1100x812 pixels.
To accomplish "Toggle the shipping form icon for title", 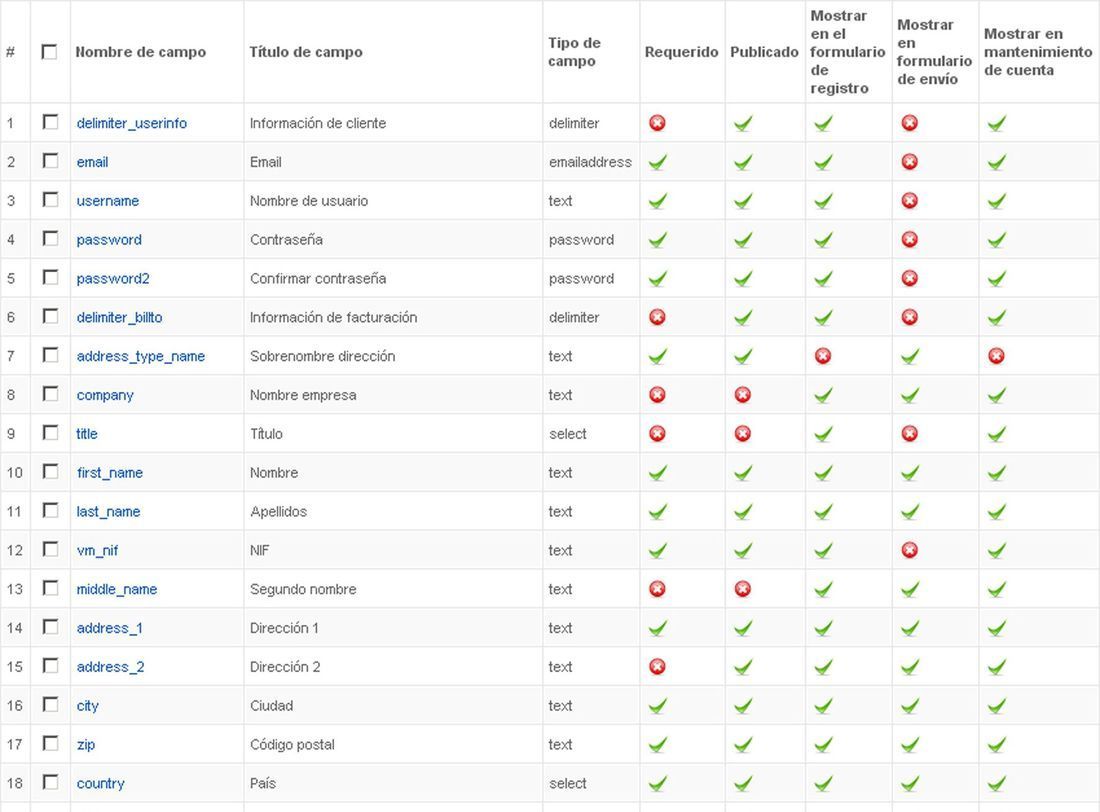I will point(909,434).
